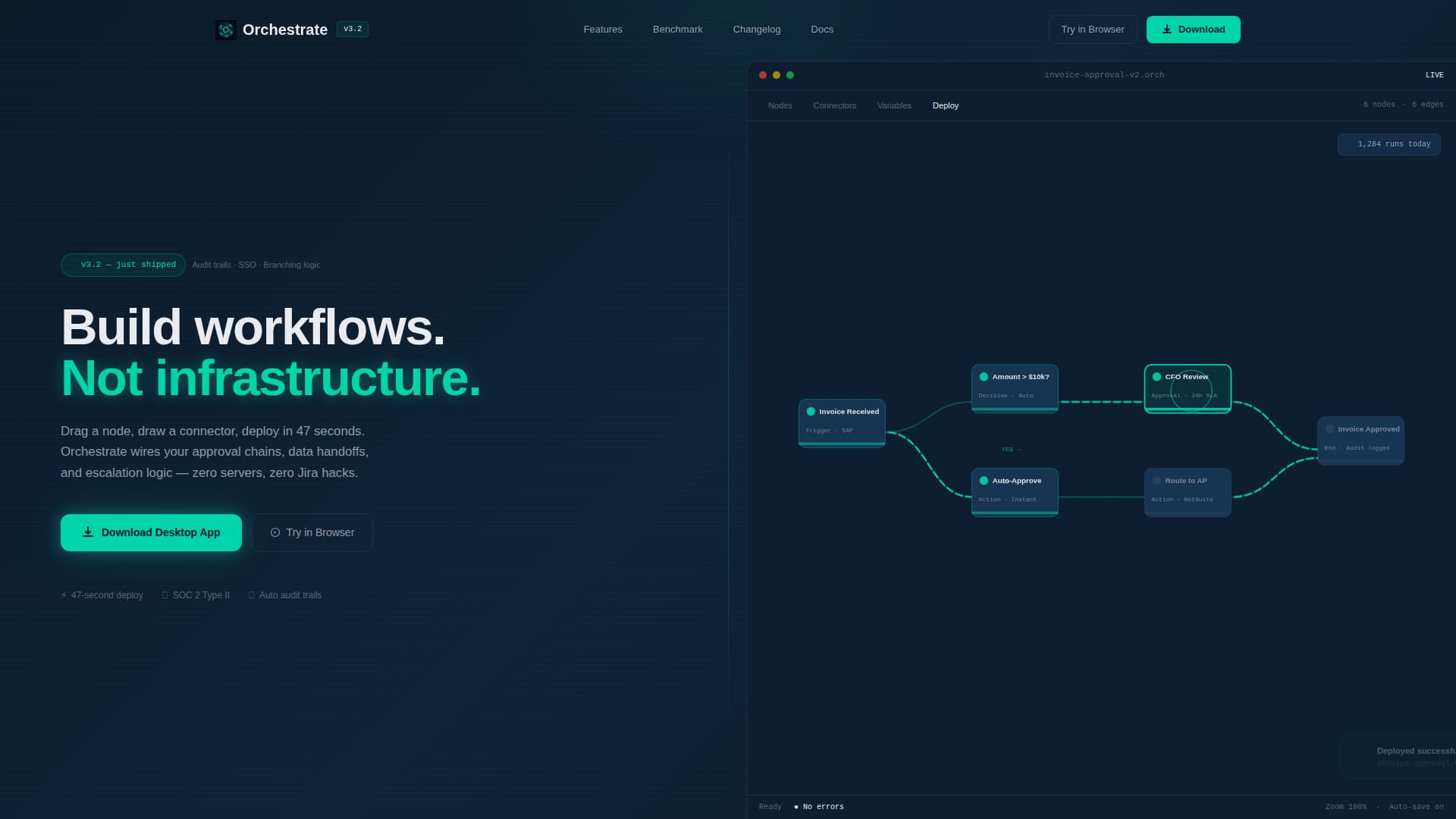
Task: Select the CFO Review node card
Action: (x=1188, y=388)
